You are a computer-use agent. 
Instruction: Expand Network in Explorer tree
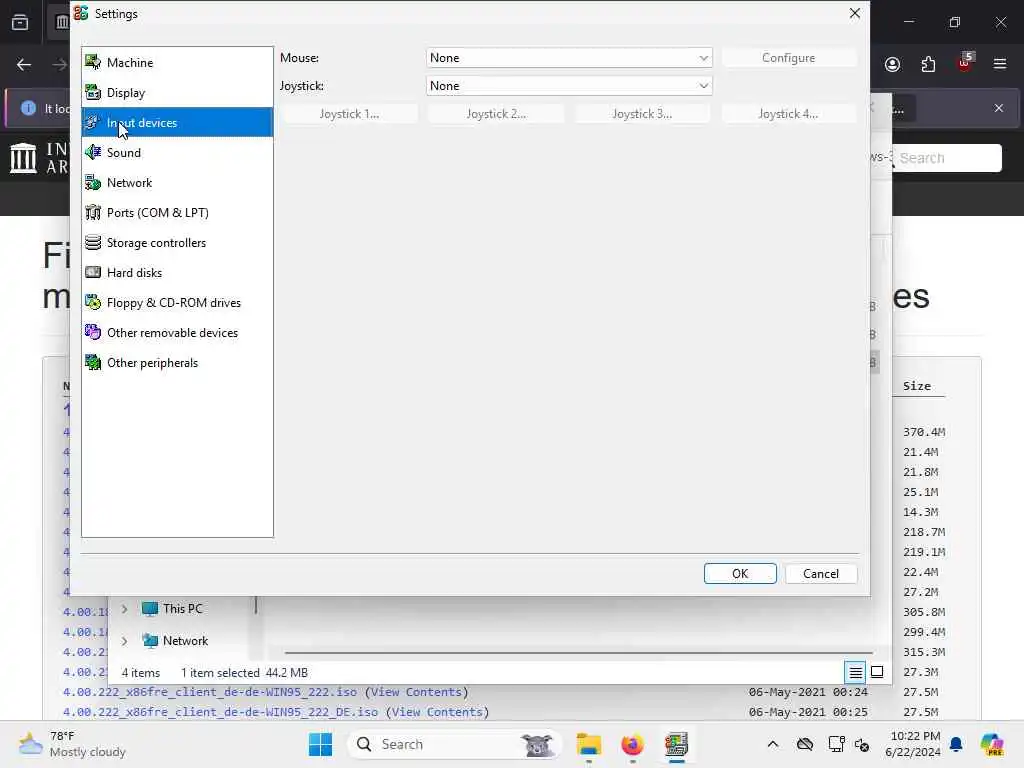point(124,641)
